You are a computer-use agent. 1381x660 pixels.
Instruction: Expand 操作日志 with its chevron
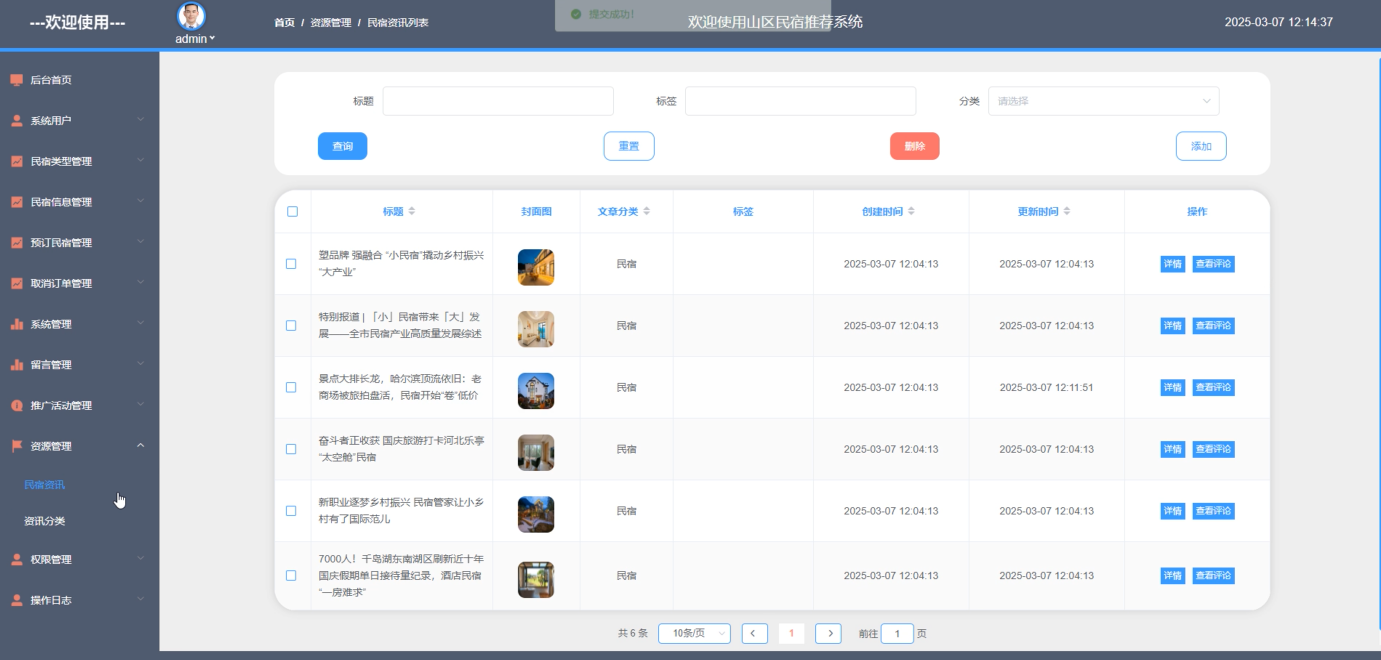pos(140,600)
